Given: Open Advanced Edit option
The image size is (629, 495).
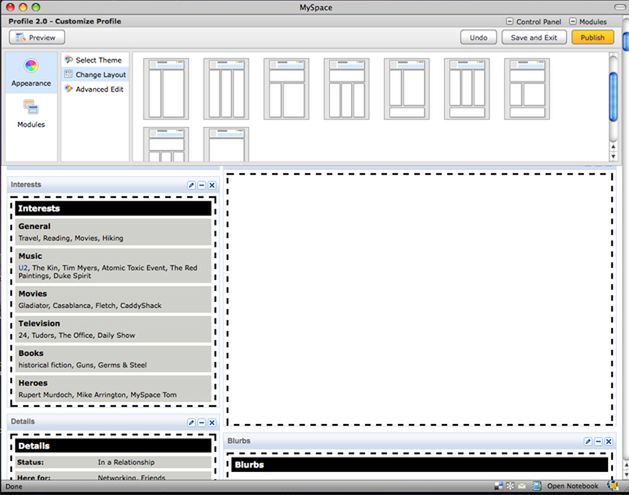Looking at the screenshot, I should 99,89.
